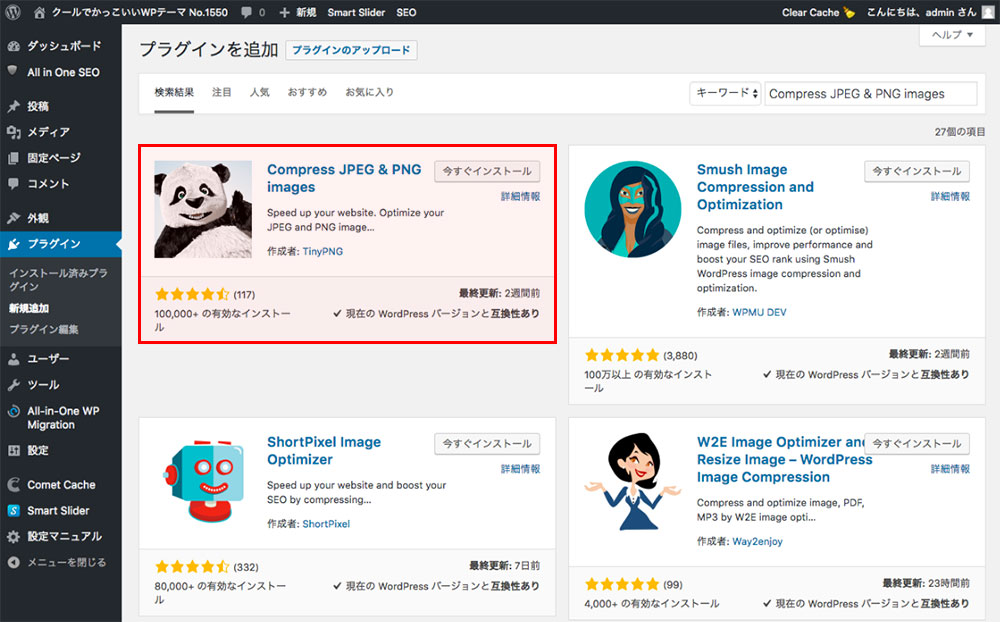1000x622 pixels.
Task: Open 詳細情報 for Smush Image Compression
Action: [950, 196]
